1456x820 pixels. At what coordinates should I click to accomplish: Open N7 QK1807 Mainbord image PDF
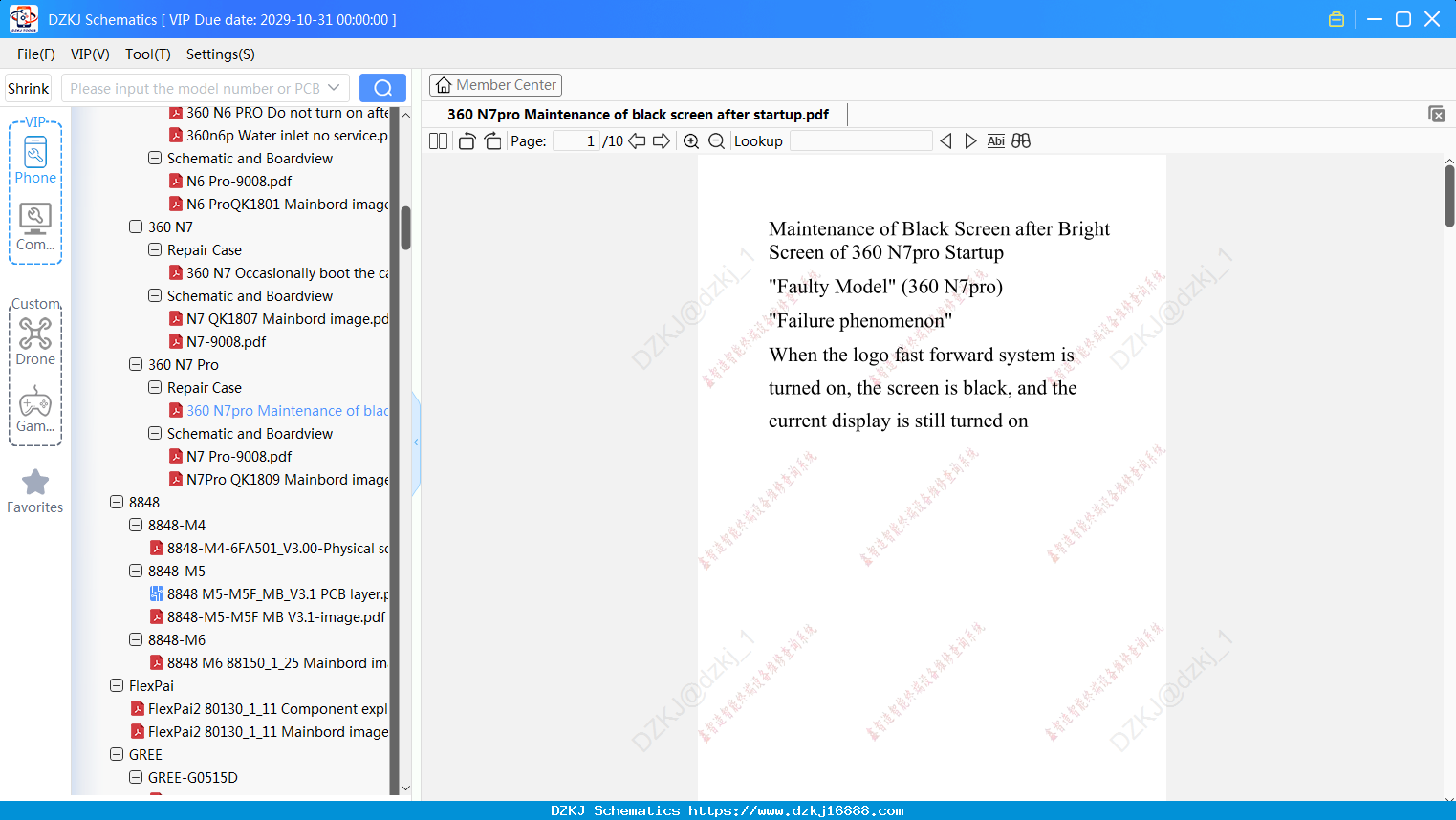point(279,318)
